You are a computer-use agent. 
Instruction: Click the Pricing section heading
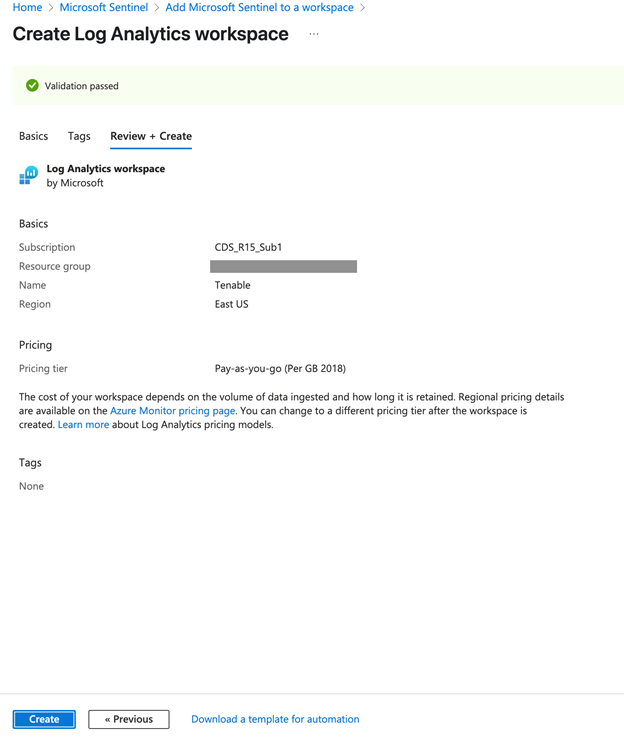click(x=35, y=345)
